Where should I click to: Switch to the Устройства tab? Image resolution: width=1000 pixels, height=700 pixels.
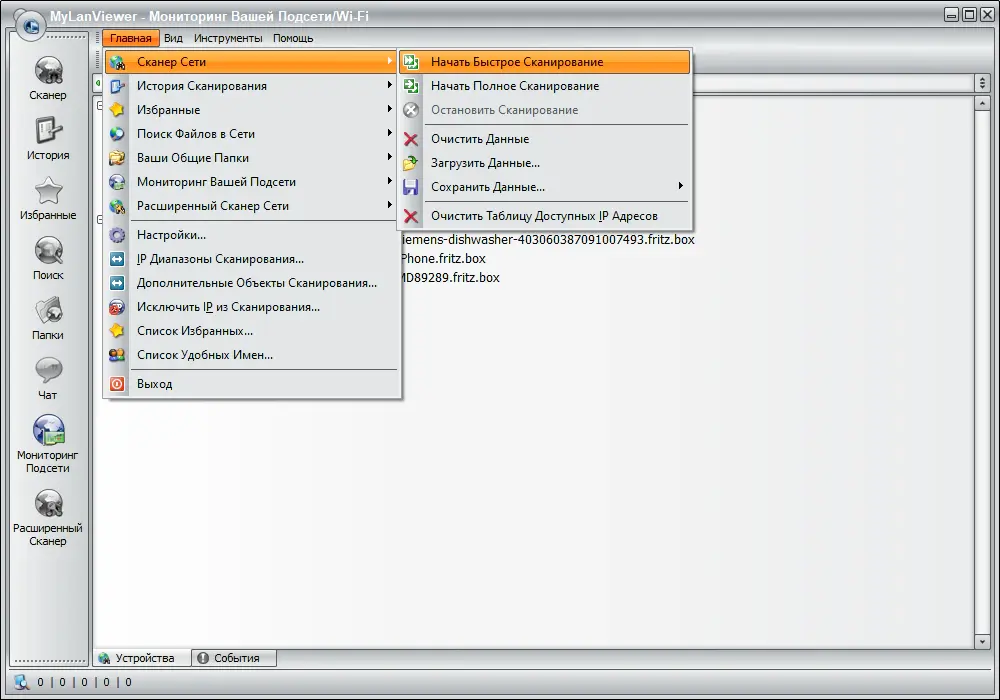(x=143, y=658)
